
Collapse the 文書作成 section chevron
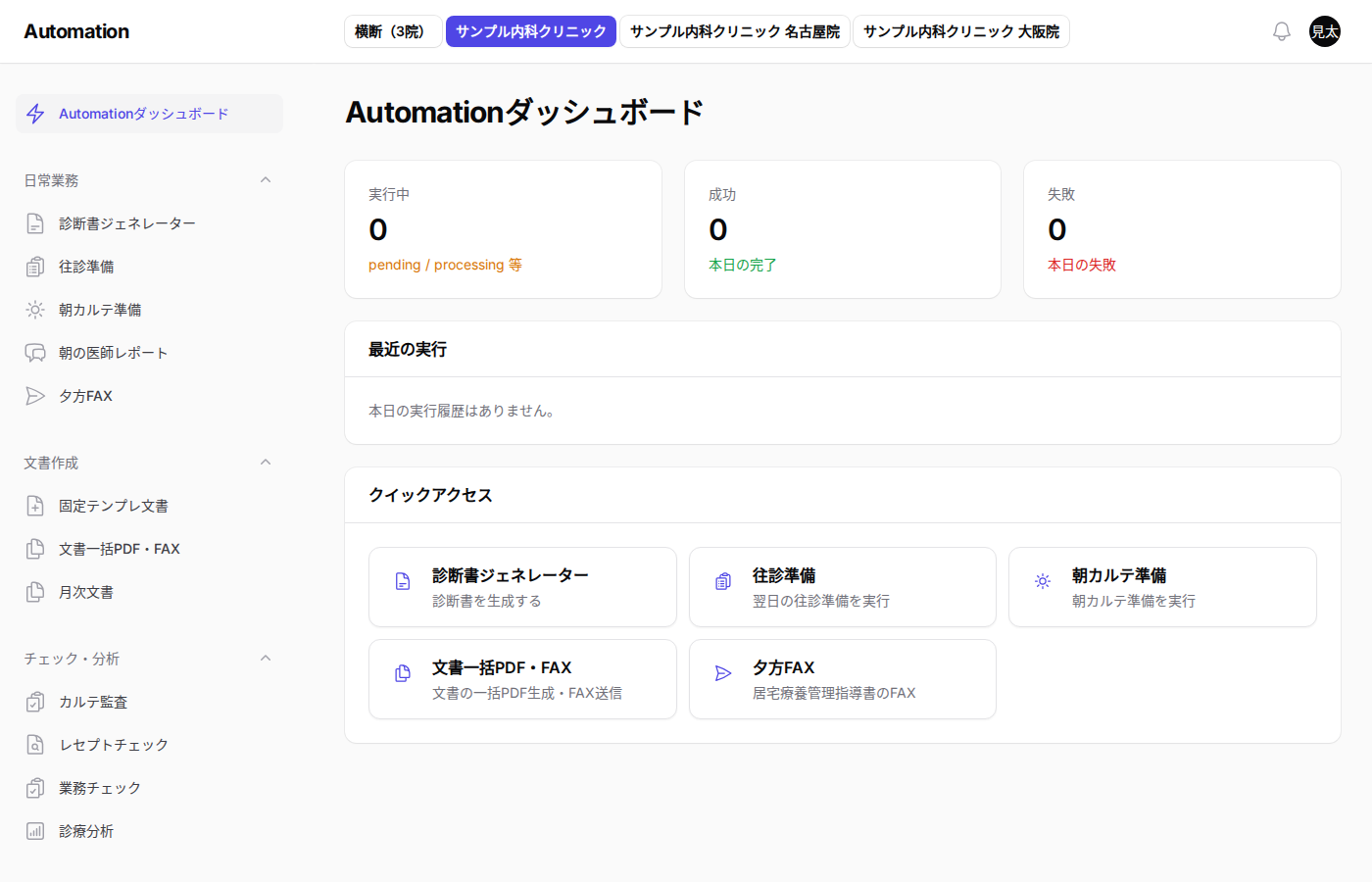coord(266,463)
